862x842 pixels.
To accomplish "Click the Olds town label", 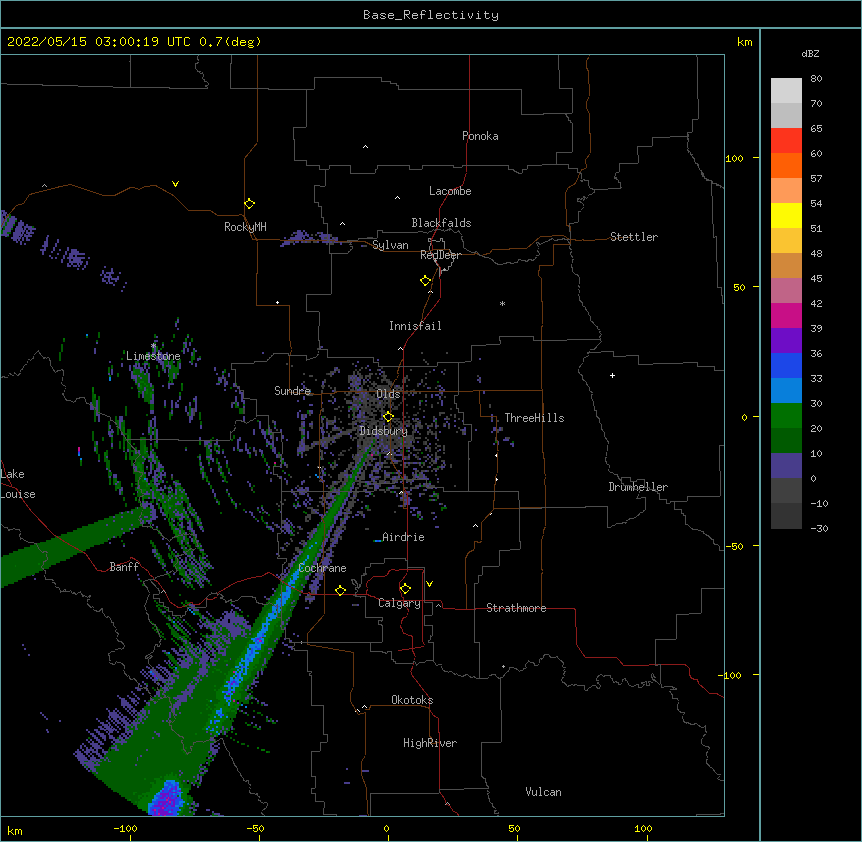I will pyautogui.click(x=388, y=394).
